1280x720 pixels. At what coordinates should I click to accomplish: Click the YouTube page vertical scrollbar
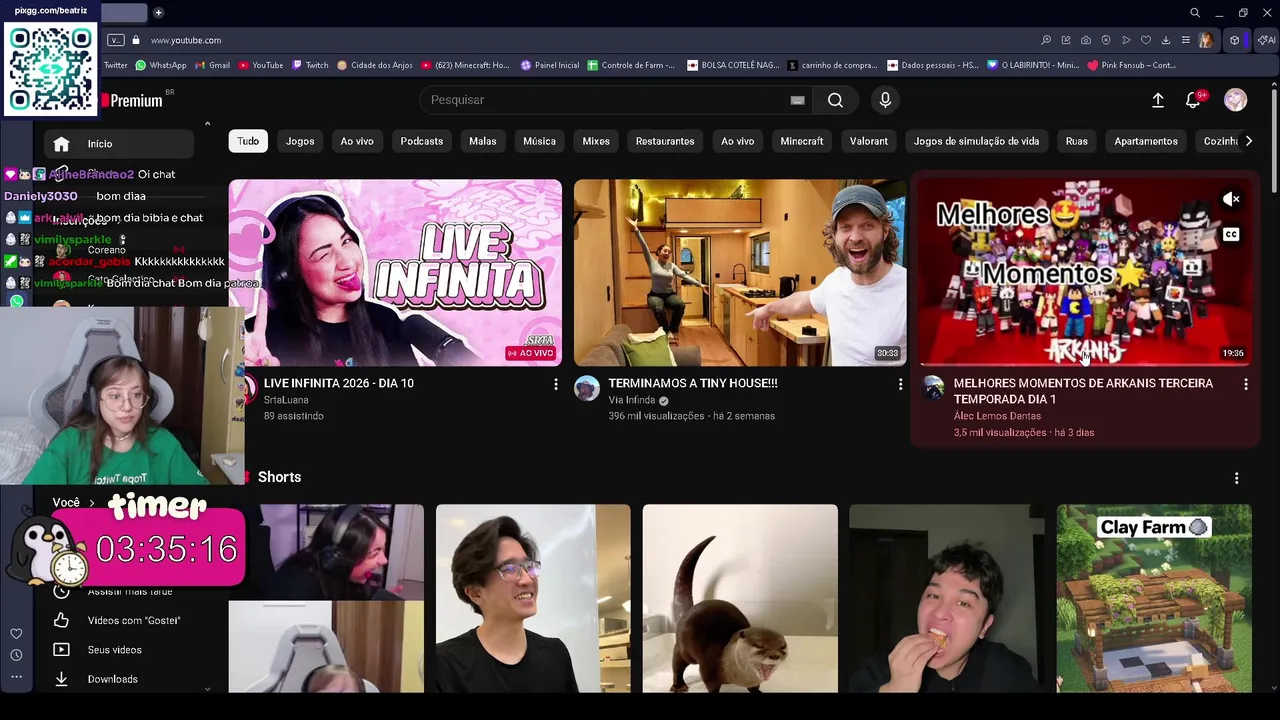pyautogui.click(x=1274, y=140)
